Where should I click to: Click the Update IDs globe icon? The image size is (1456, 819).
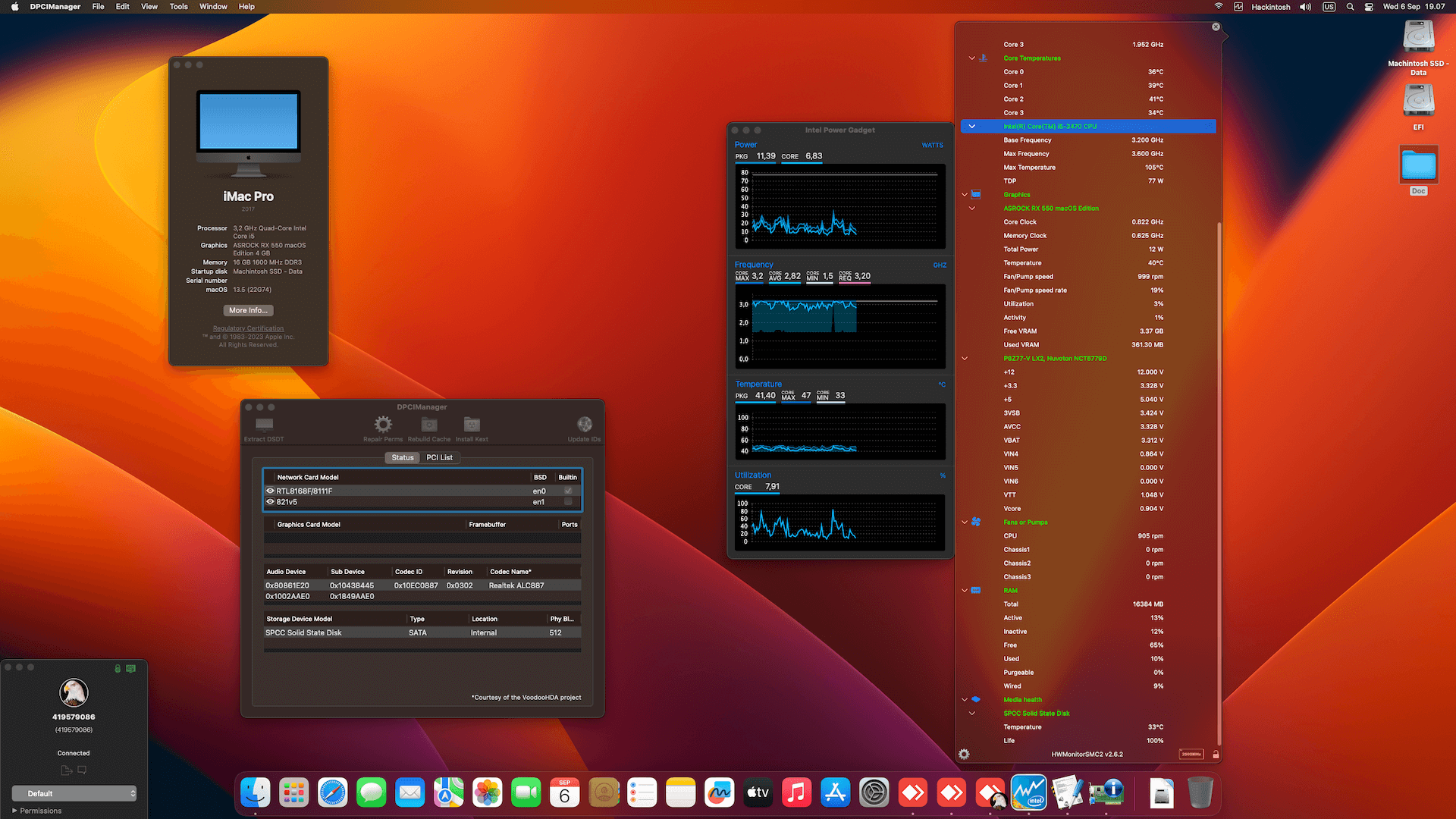(585, 424)
